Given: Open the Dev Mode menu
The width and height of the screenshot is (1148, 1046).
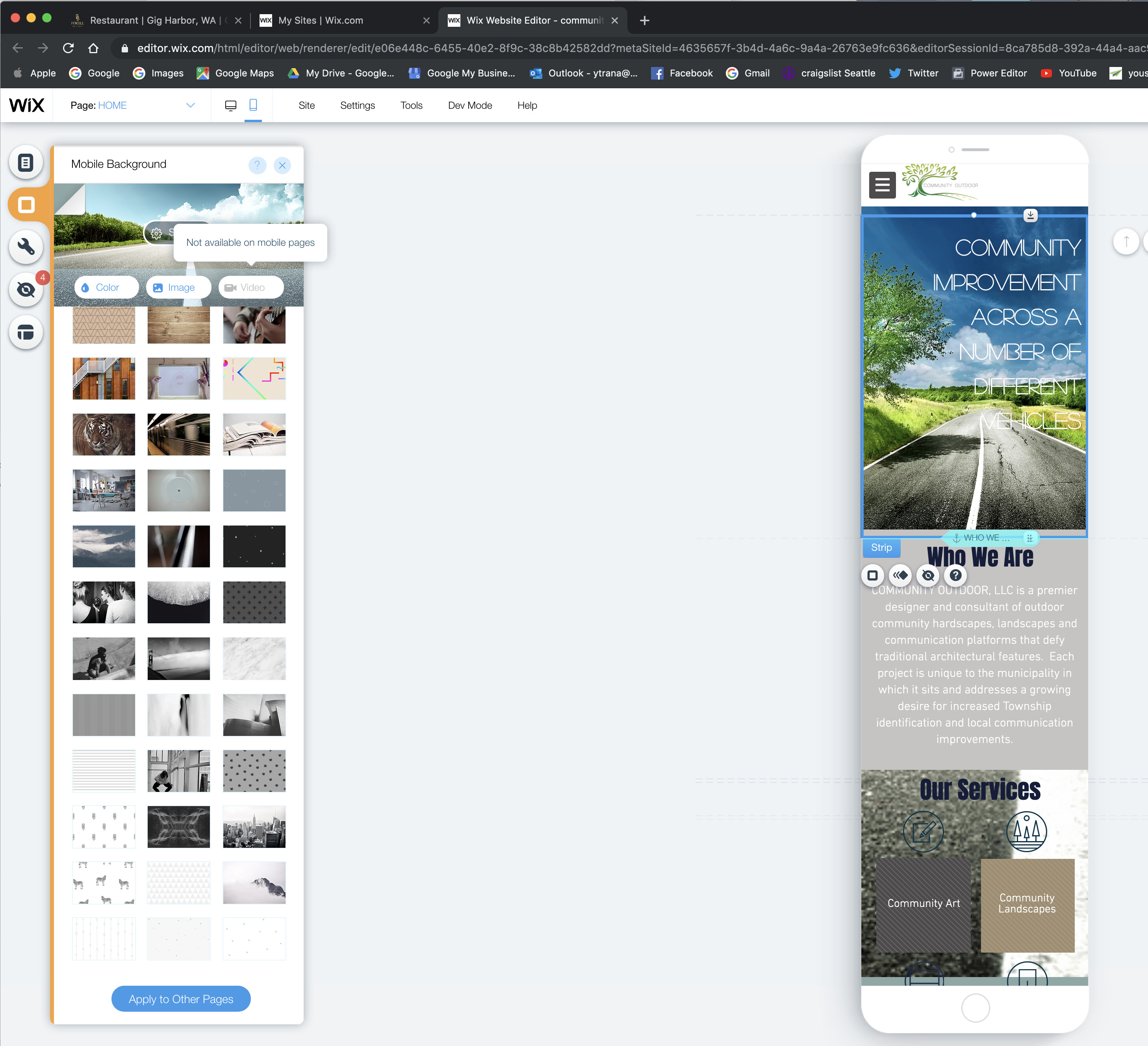Looking at the screenshot, I should click(x=470, y=106).
